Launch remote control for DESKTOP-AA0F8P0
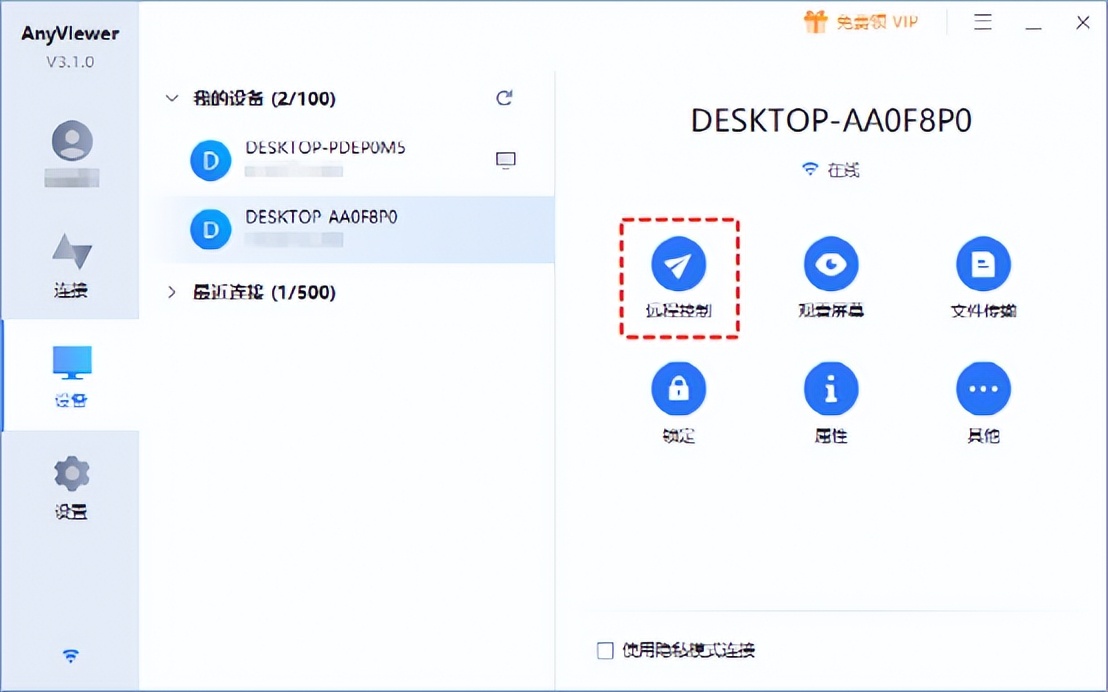This screenshot has height=692, width=1108. [679, 265]
